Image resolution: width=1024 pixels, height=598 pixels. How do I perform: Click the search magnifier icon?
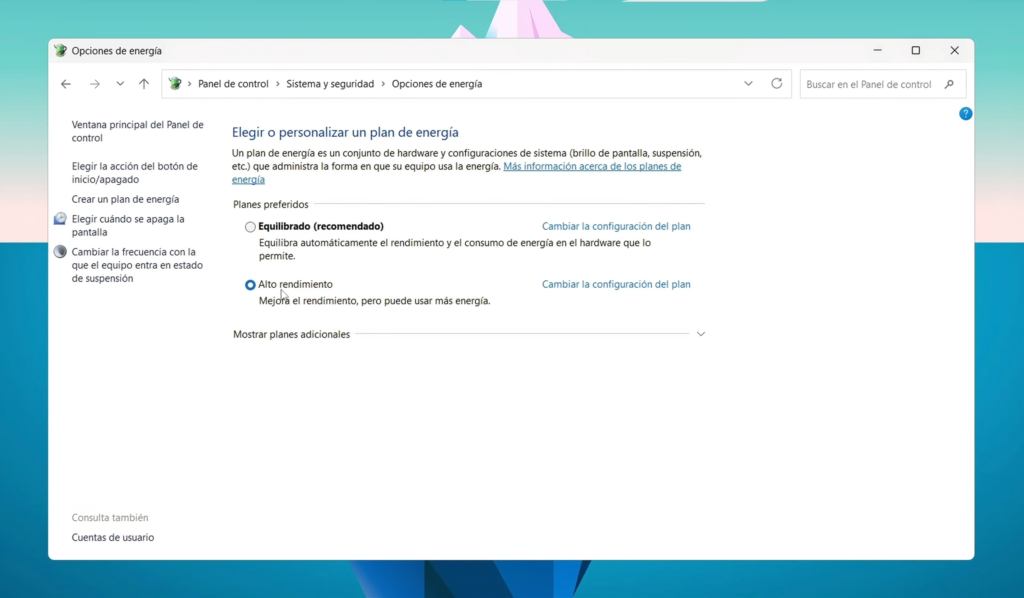coord(949,84)
